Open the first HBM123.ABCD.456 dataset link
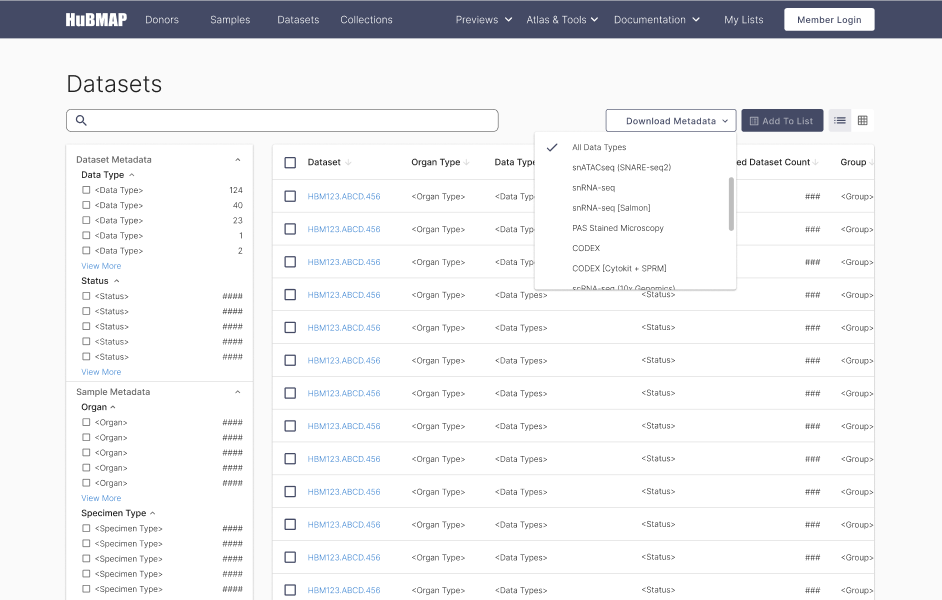Image resolution: width=942 pixels, height=600 pixels. click(x=344, y=196)
